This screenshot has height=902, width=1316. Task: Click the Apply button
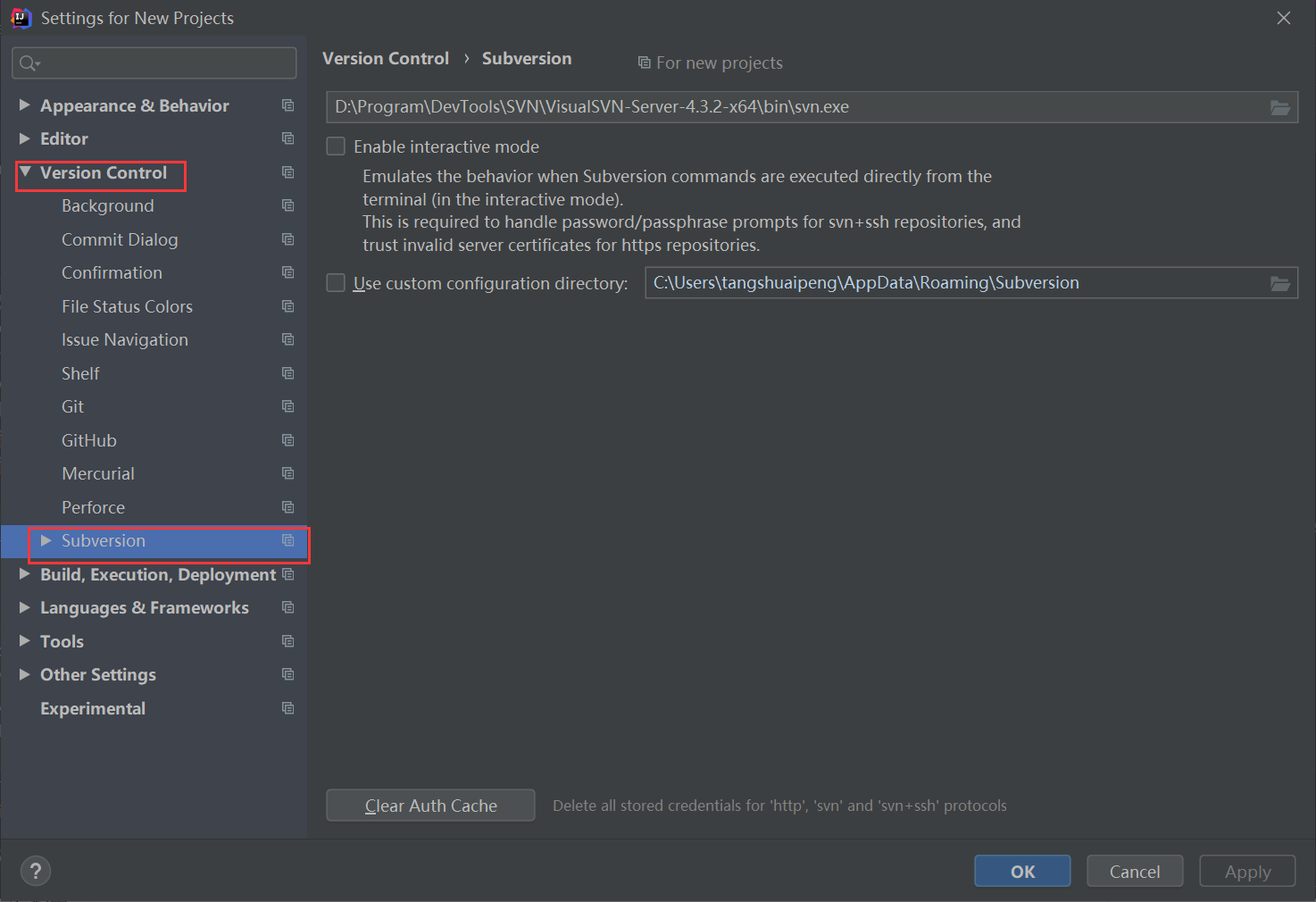tap(1247, 872)
